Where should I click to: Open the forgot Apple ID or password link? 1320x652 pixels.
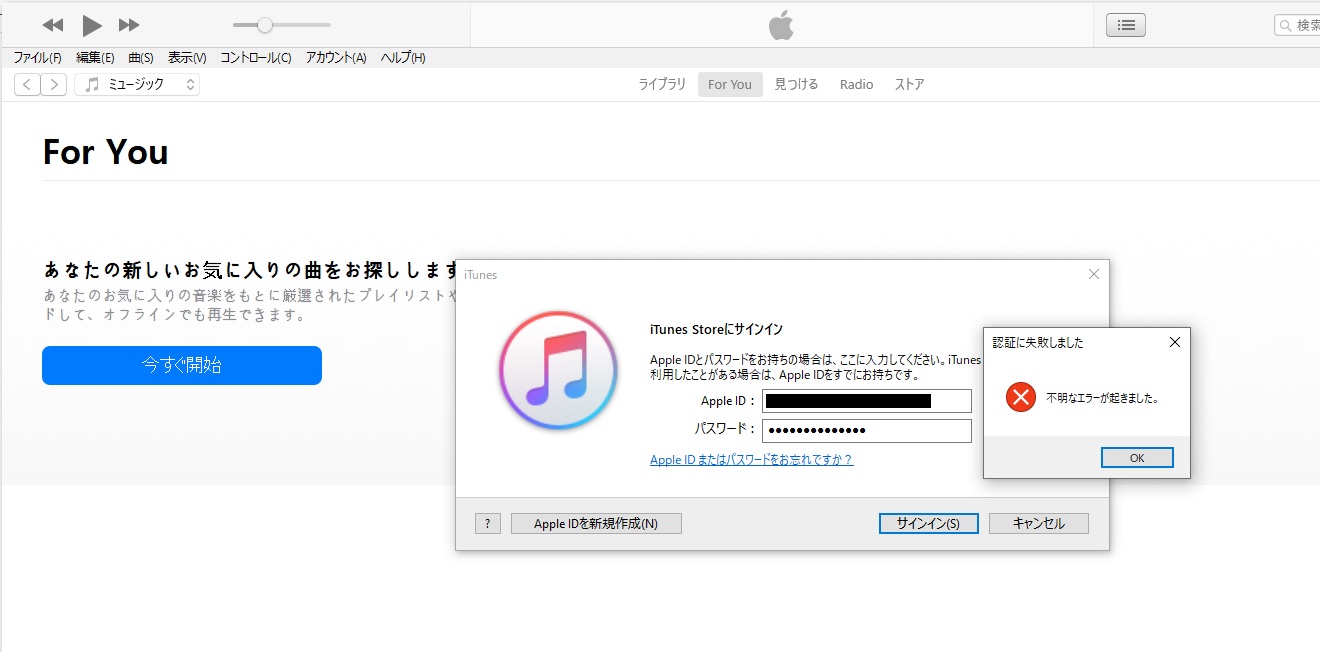(751, 460)
